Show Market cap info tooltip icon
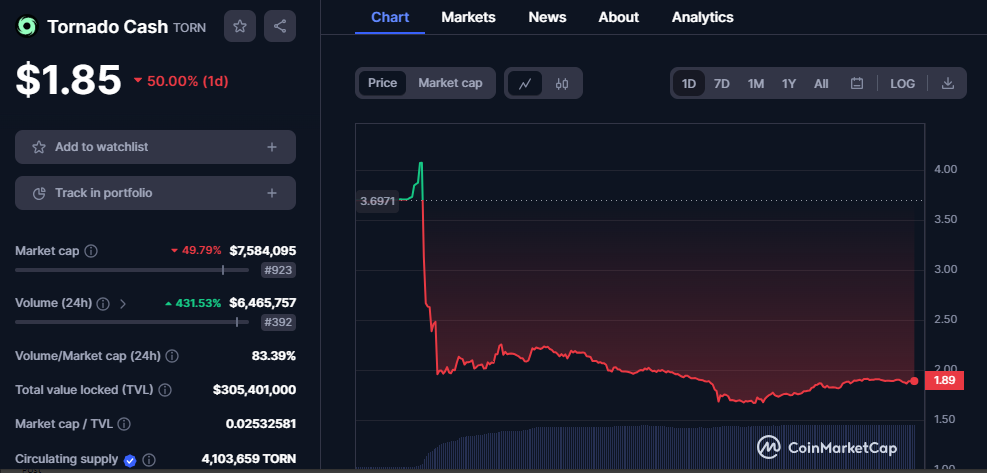The width and height of the screenshot is (987, 473). click(91, 251)
